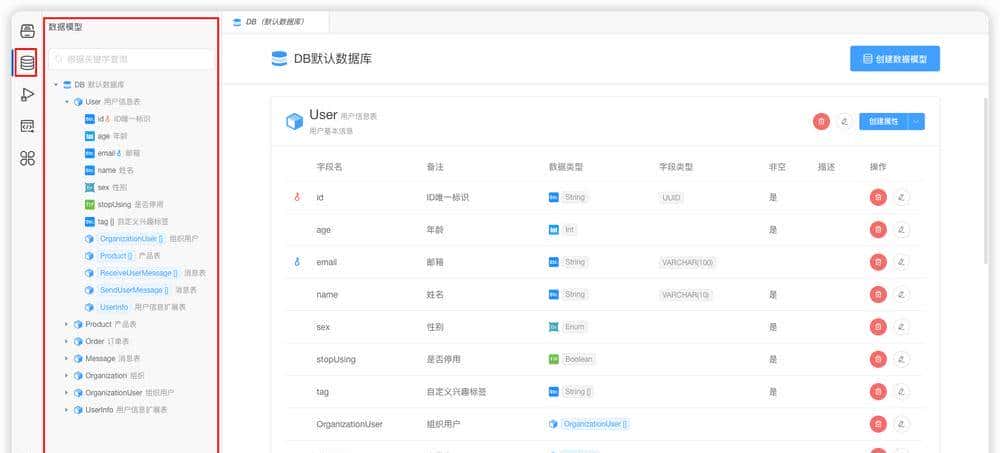
Task: Open the ReceiveUserMessage [] link in tree
Action: (x=138, y=273)
